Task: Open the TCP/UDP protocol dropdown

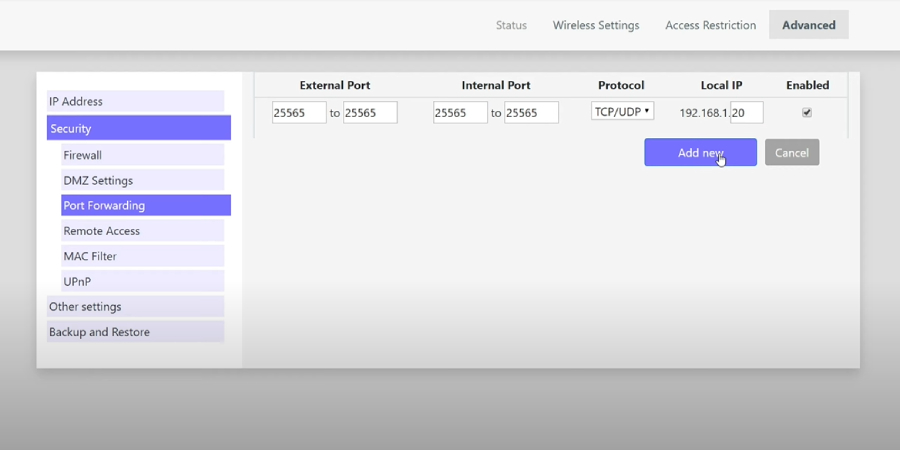Action: 622,112
